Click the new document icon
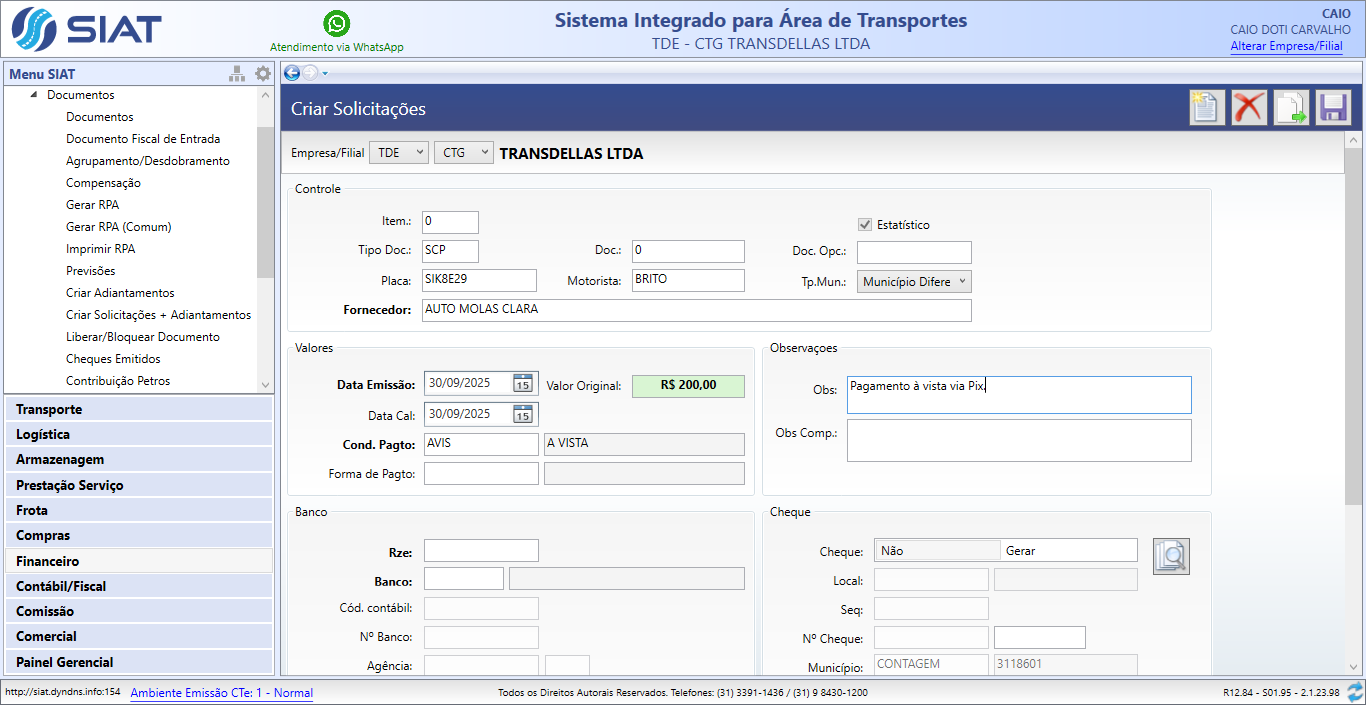Viewport: 1366px width, 705px height. 1207,107
